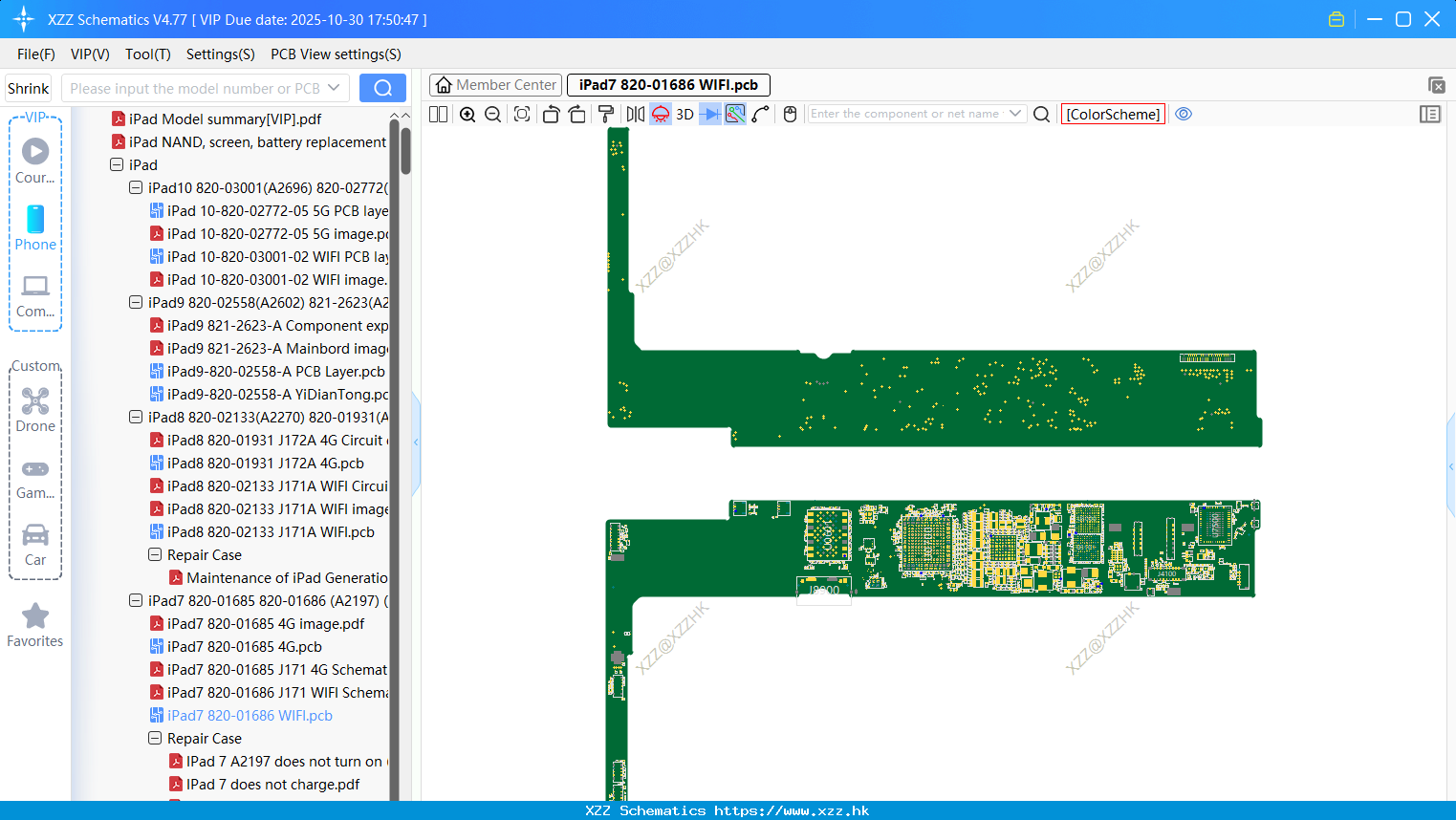Open the Member Center tab
Image resolution: width=1456 pixels, height=820 pixels.
(495, 85)
